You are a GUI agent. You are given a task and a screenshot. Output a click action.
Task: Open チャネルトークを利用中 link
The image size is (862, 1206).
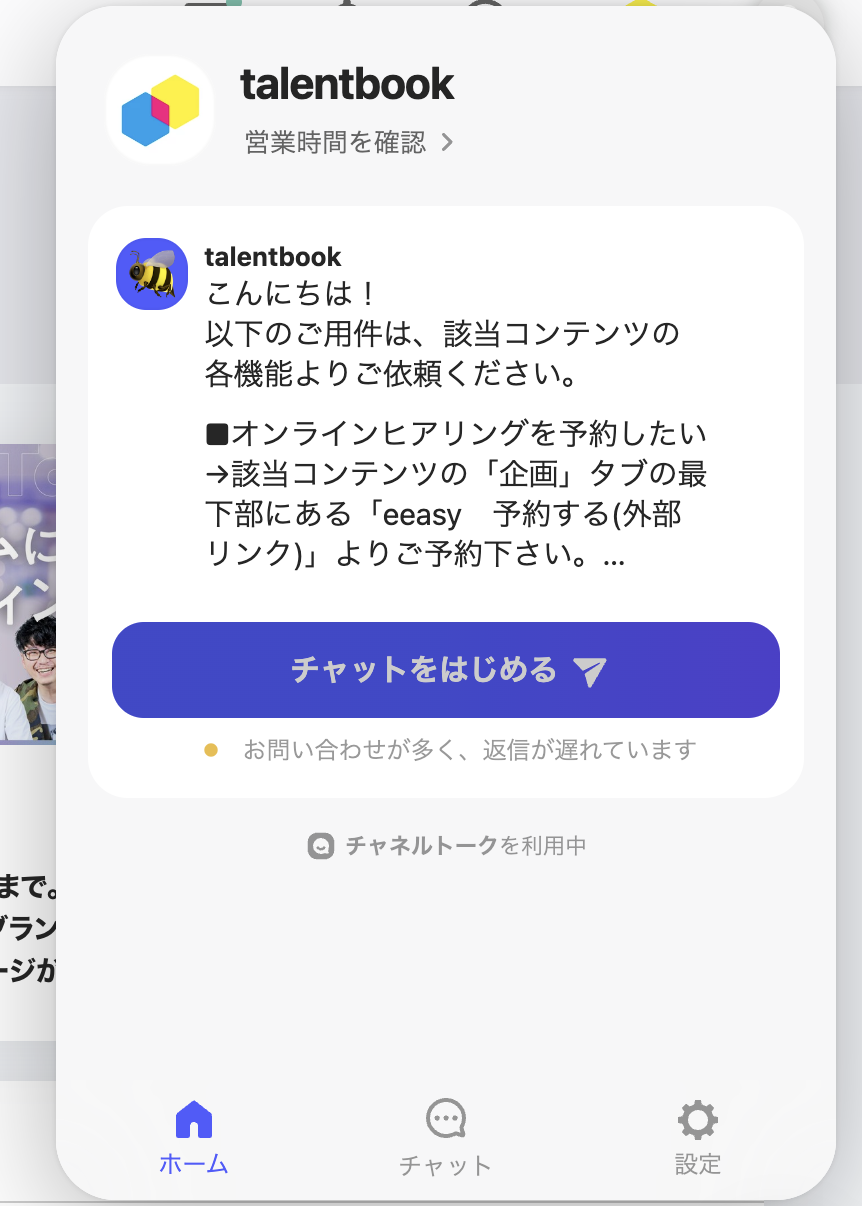(x=447, y=846)
